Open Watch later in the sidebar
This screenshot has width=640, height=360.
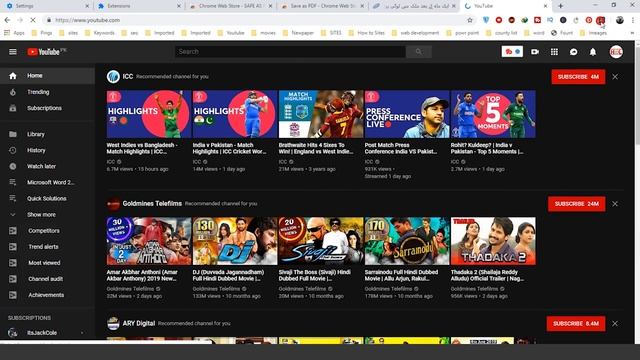click(47, 166)
